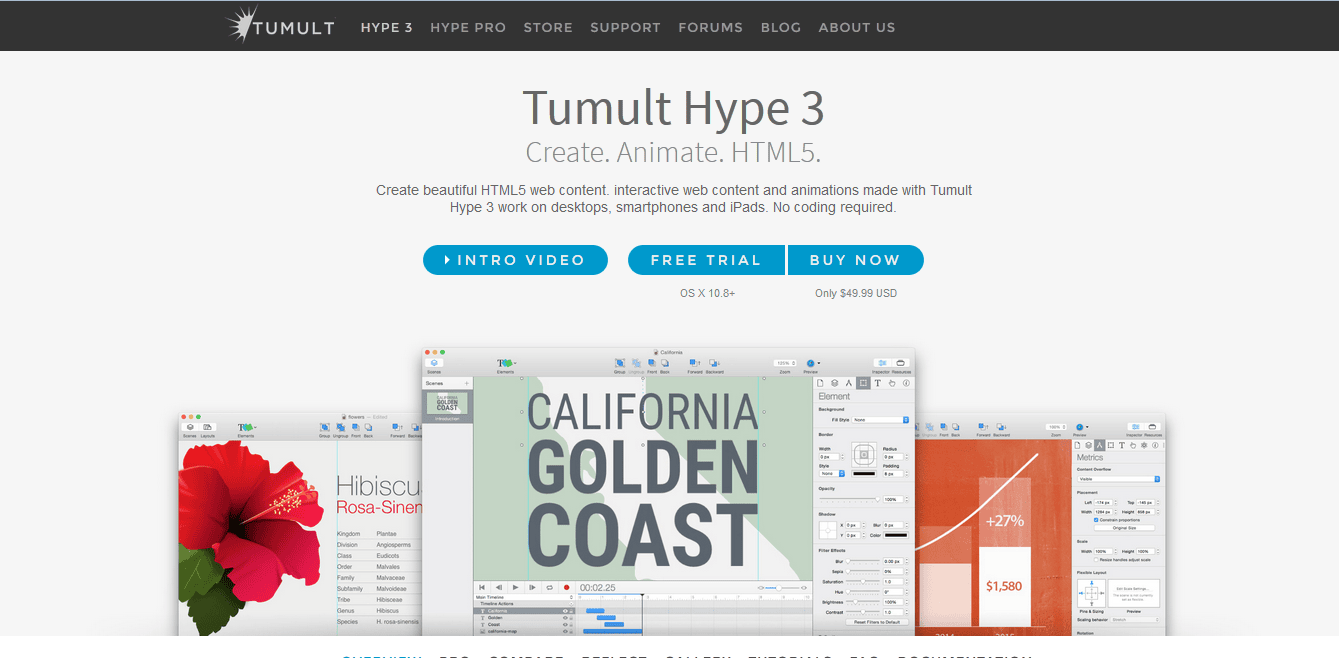Select Text inspector T icon in California window
The width and height of the screenshot is (1339, 658).
[x=877, y=383]
